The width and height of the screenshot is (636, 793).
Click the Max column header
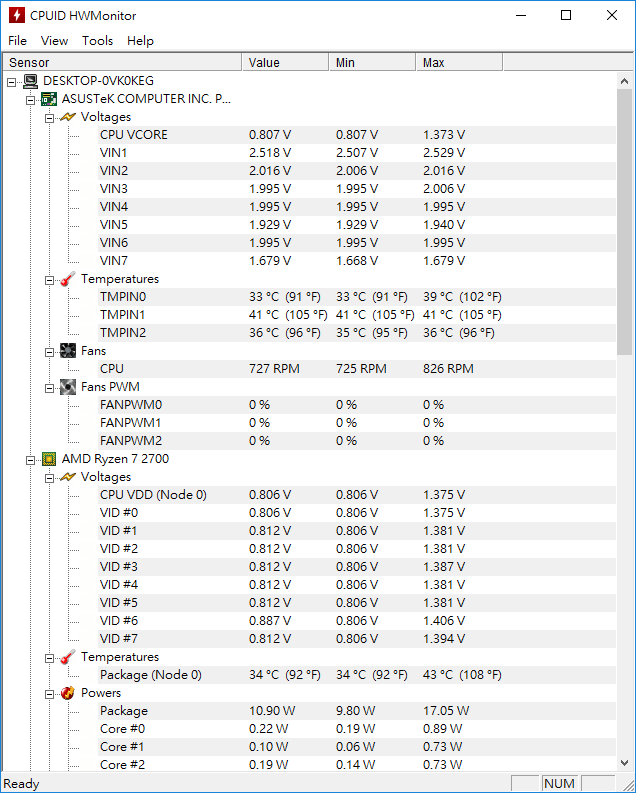point(459,62)
